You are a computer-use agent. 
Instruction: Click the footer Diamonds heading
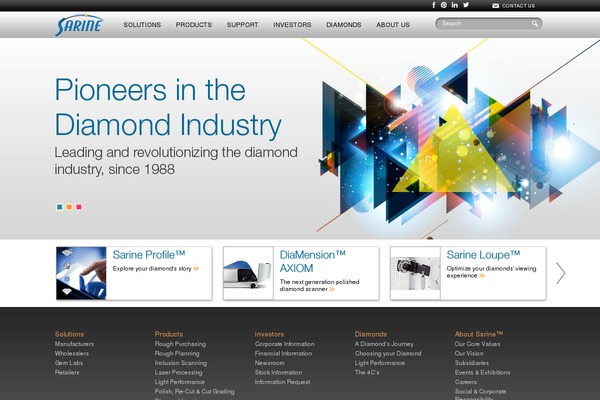coord(371,334)
